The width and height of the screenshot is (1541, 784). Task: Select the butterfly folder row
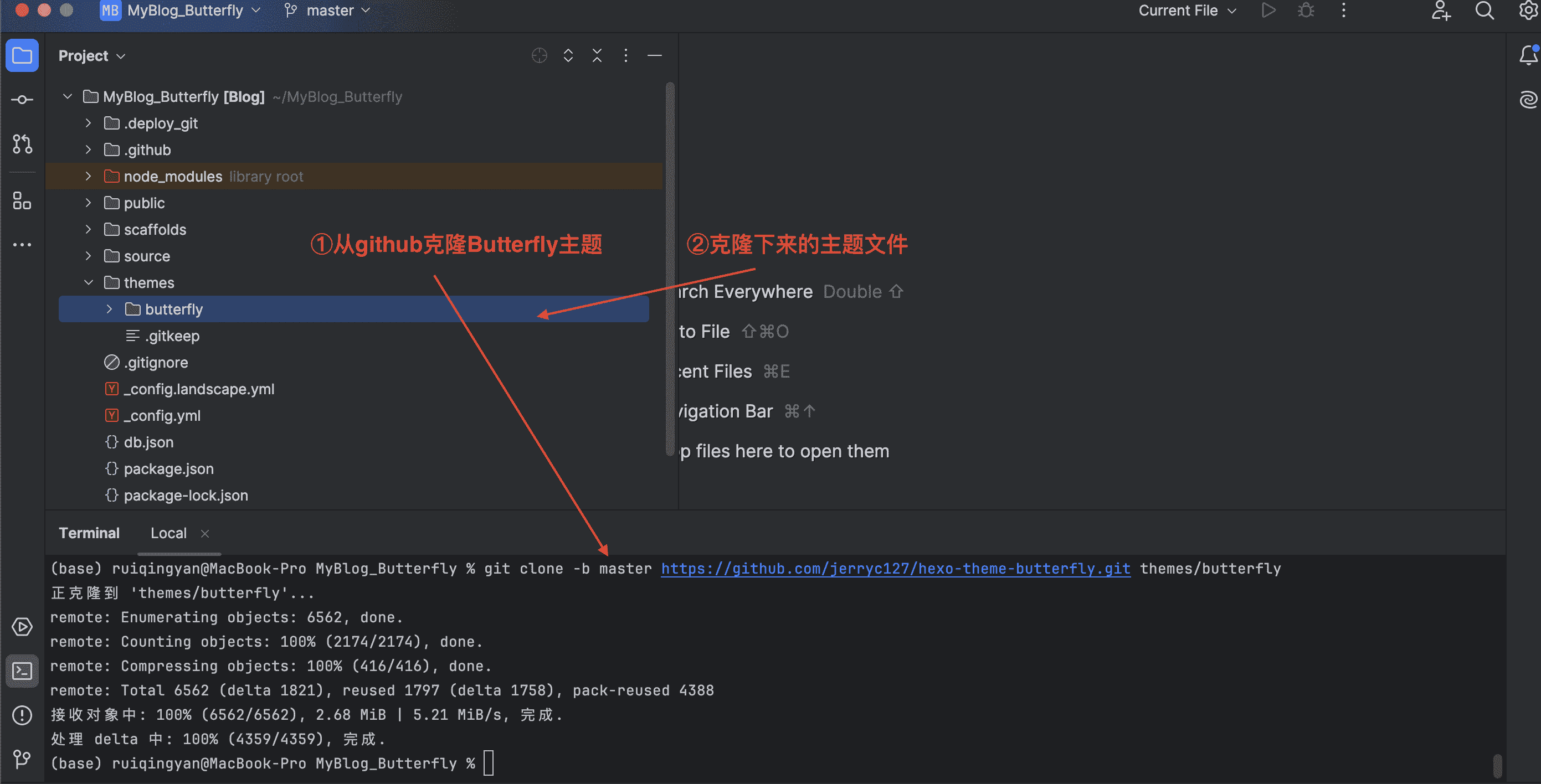tap(353, 309)
